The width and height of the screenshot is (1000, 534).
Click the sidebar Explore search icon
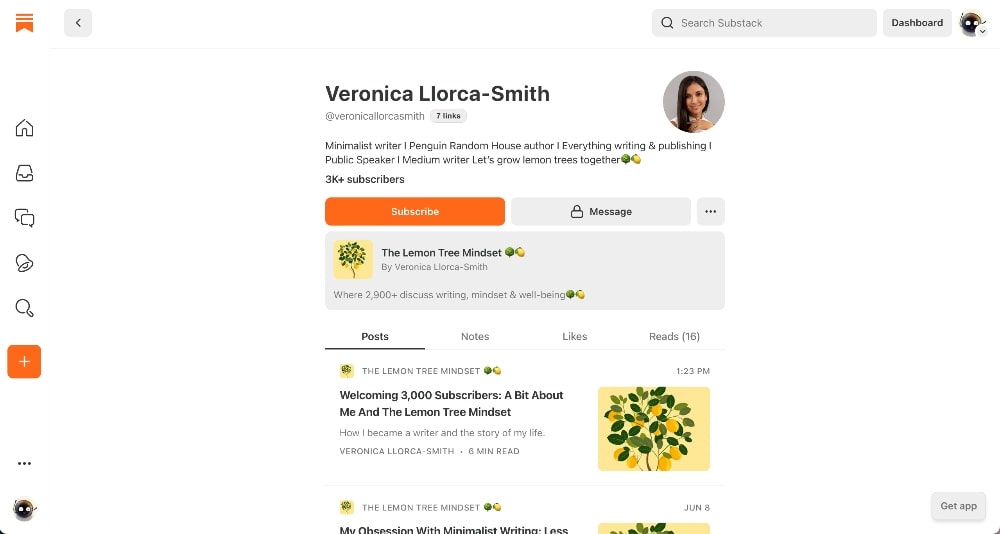click(x=25, y=308)
